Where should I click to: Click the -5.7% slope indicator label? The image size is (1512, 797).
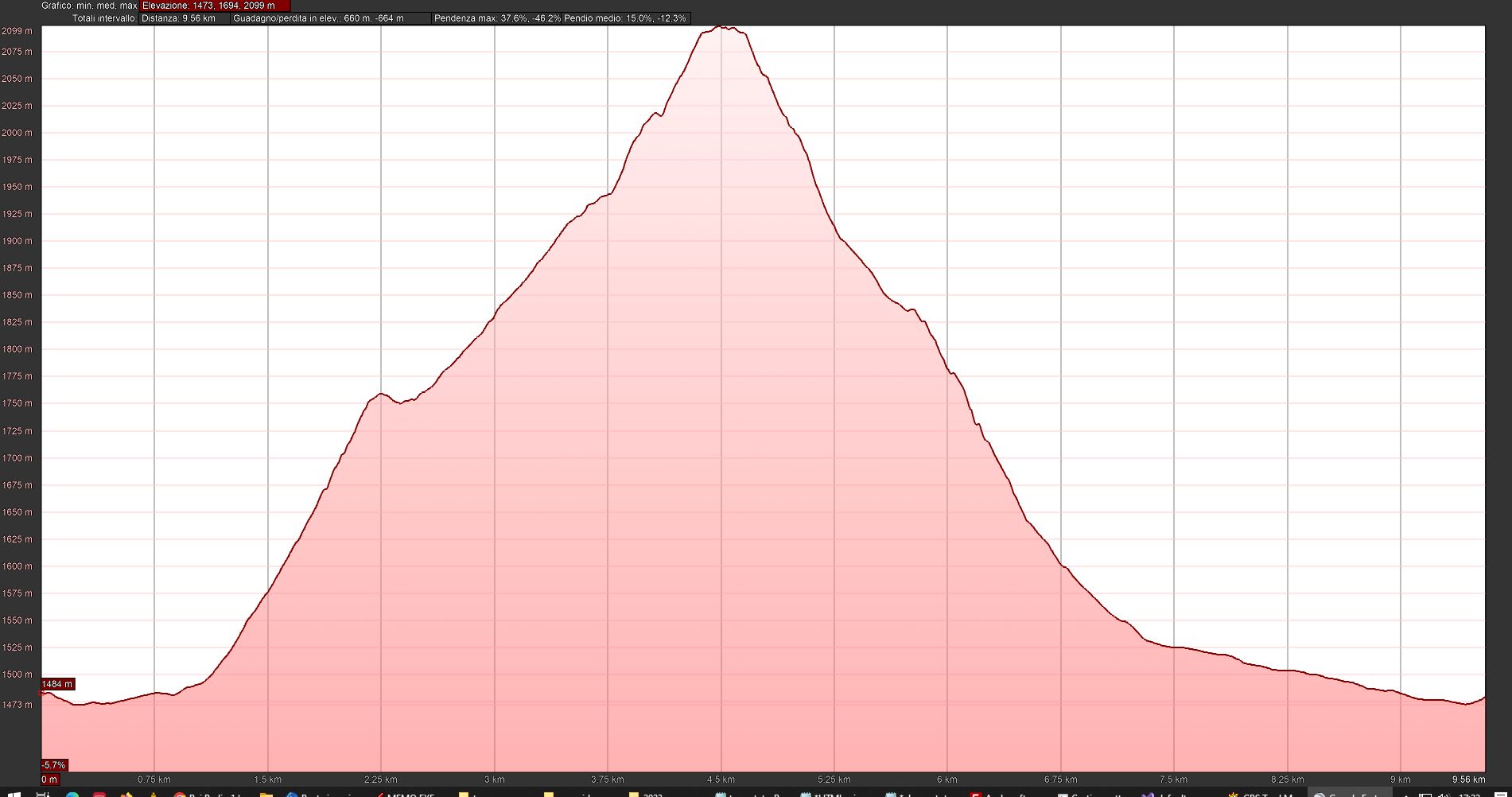54,765
